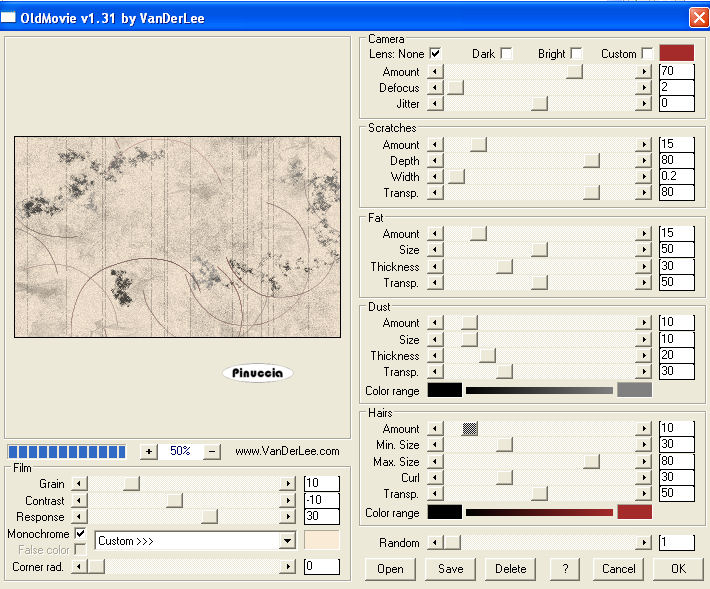Open the www.VanDerLee.com link
The height and width of the screenshot is (589, 710).
point(287,452)
